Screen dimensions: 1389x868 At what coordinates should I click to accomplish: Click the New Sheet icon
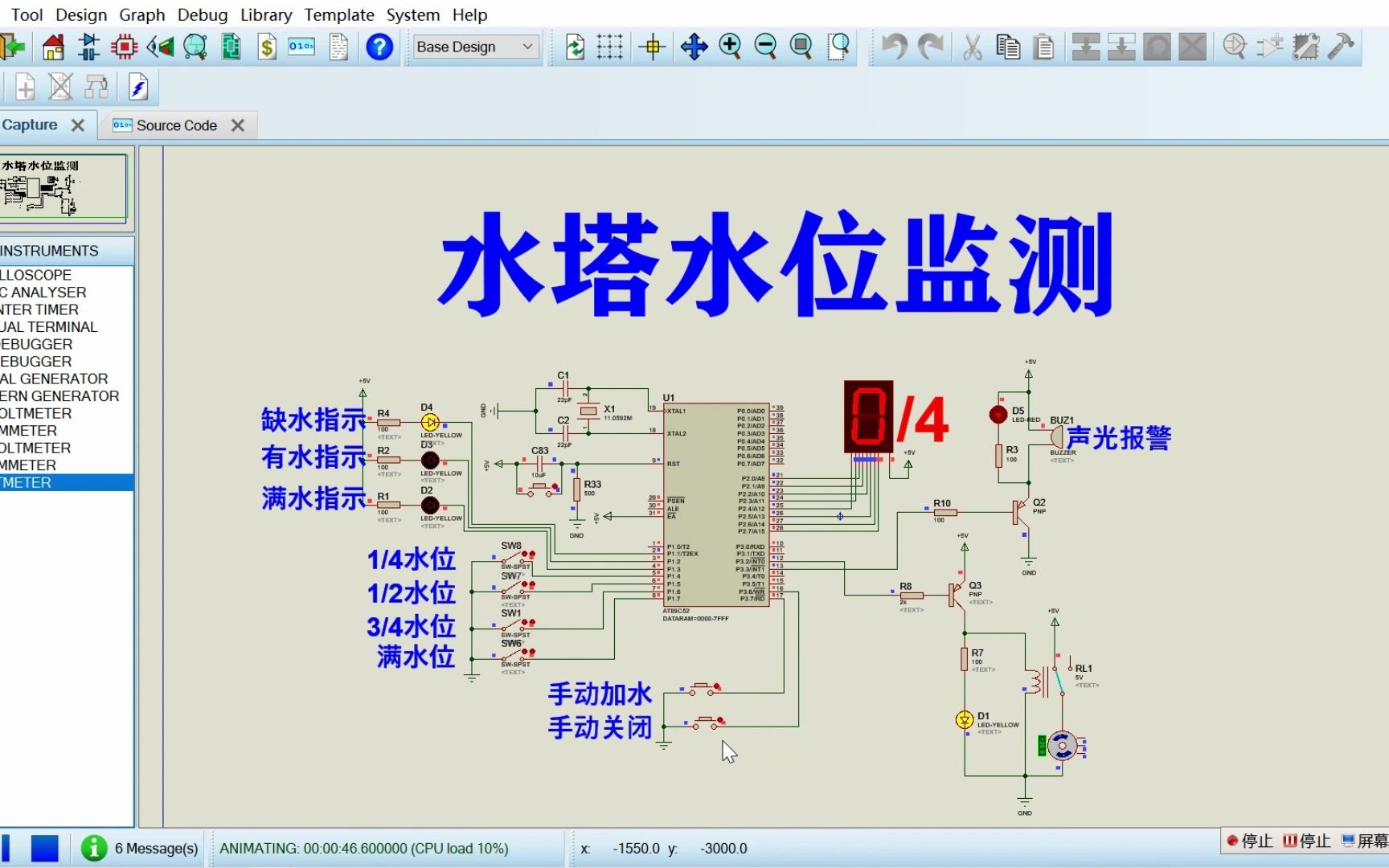(x=25, y=87)
